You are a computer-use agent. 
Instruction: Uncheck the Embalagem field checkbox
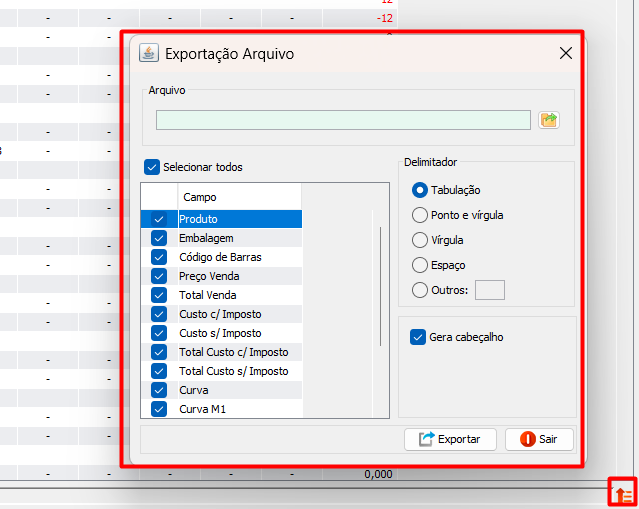(159, 238)
